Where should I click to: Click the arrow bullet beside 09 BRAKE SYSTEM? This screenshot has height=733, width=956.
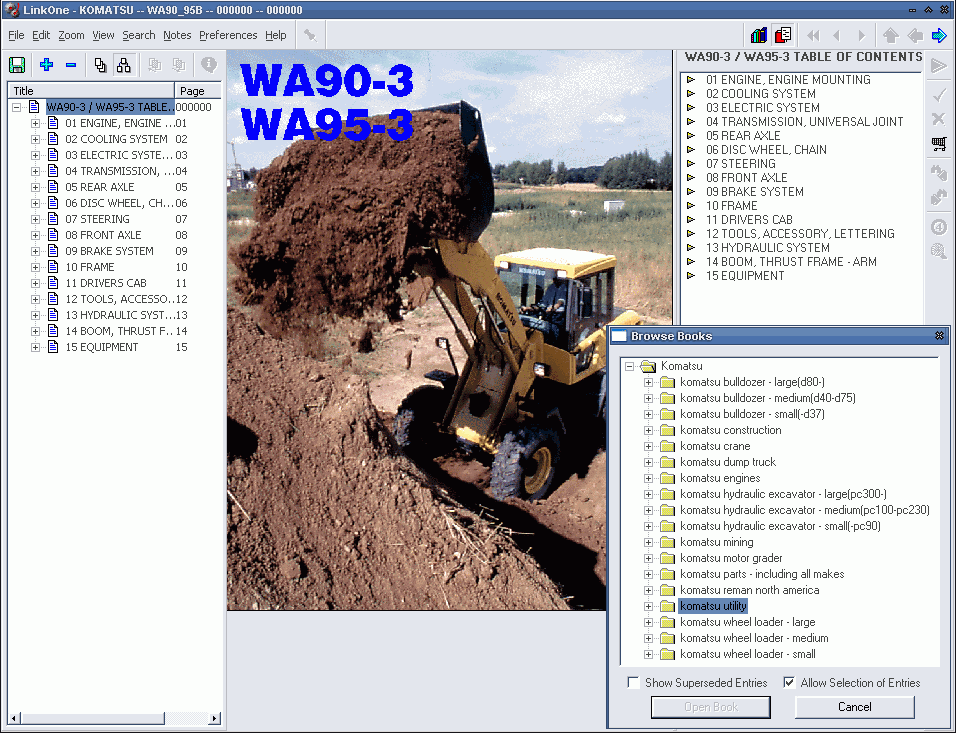pos(691,191)
